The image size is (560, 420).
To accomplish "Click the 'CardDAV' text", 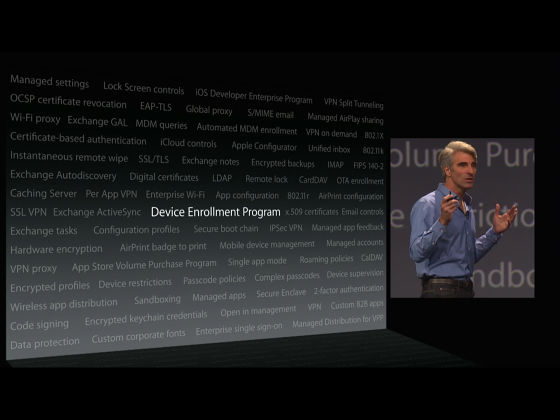I will 313,180.
